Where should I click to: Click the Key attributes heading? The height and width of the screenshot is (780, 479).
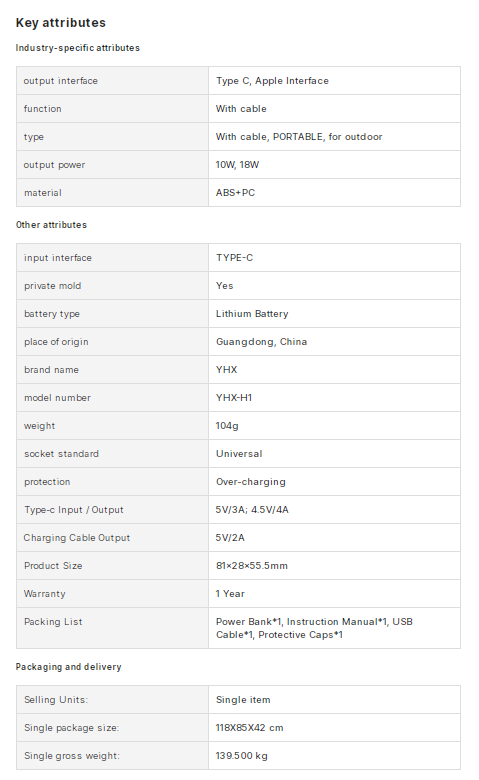[61, 23]
